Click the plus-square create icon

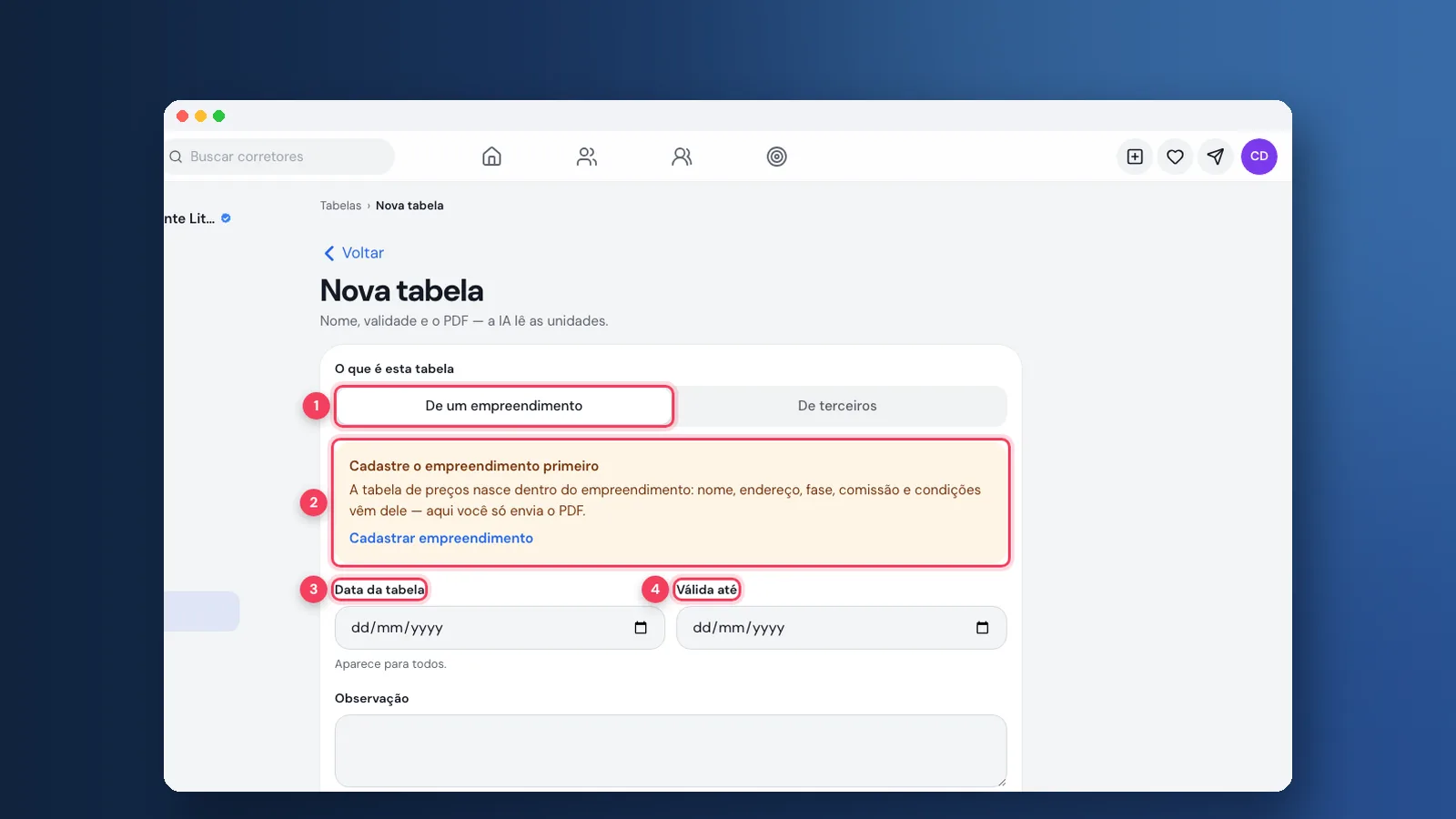1135,157
